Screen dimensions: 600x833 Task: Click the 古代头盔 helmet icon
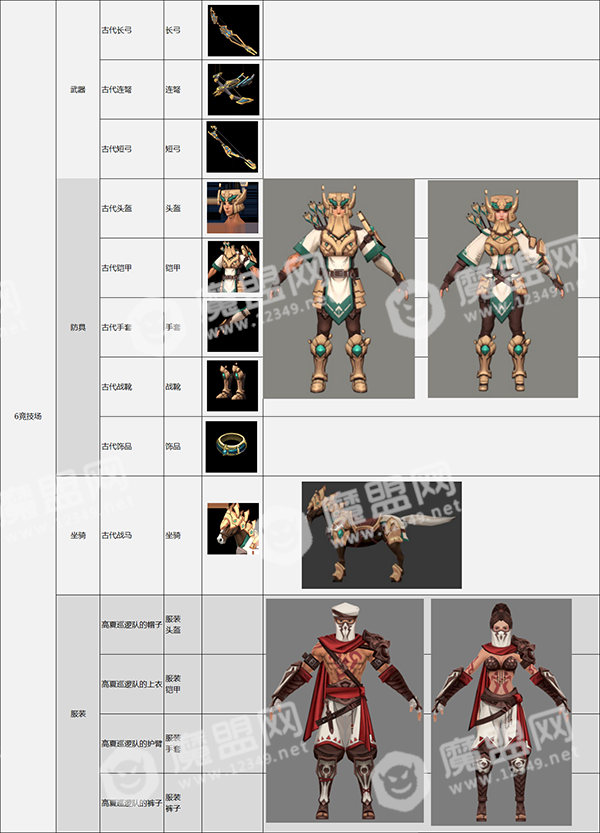(x=232, y=208)
